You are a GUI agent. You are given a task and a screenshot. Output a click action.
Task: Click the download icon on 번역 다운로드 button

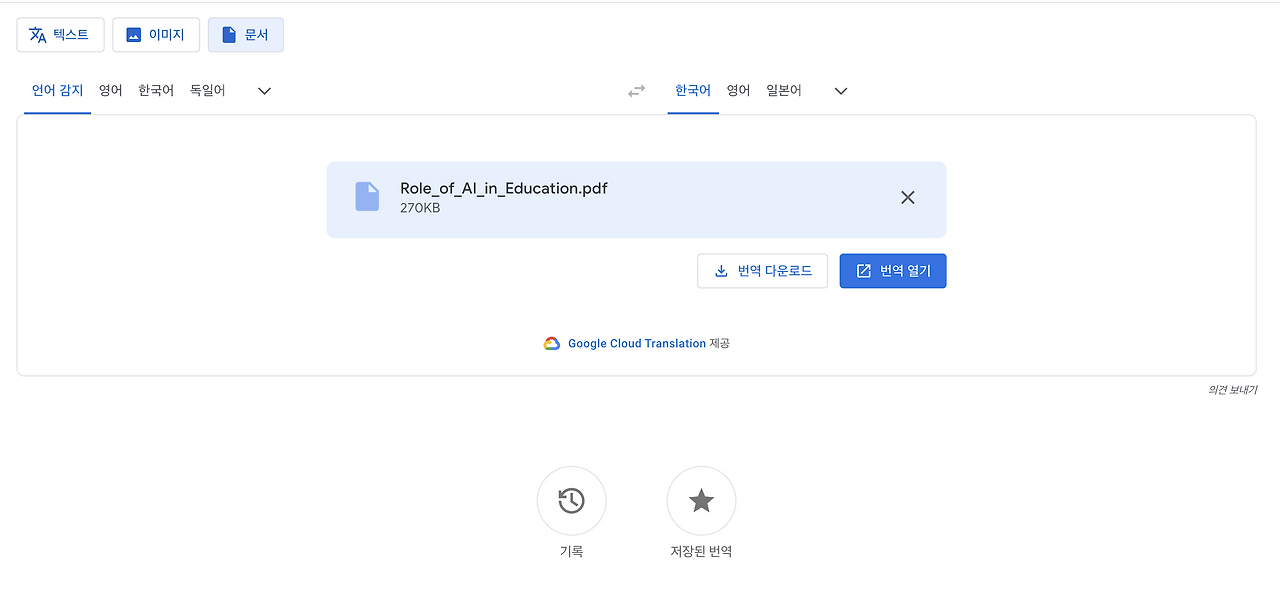pyautogui.click(x=721, y=270)
